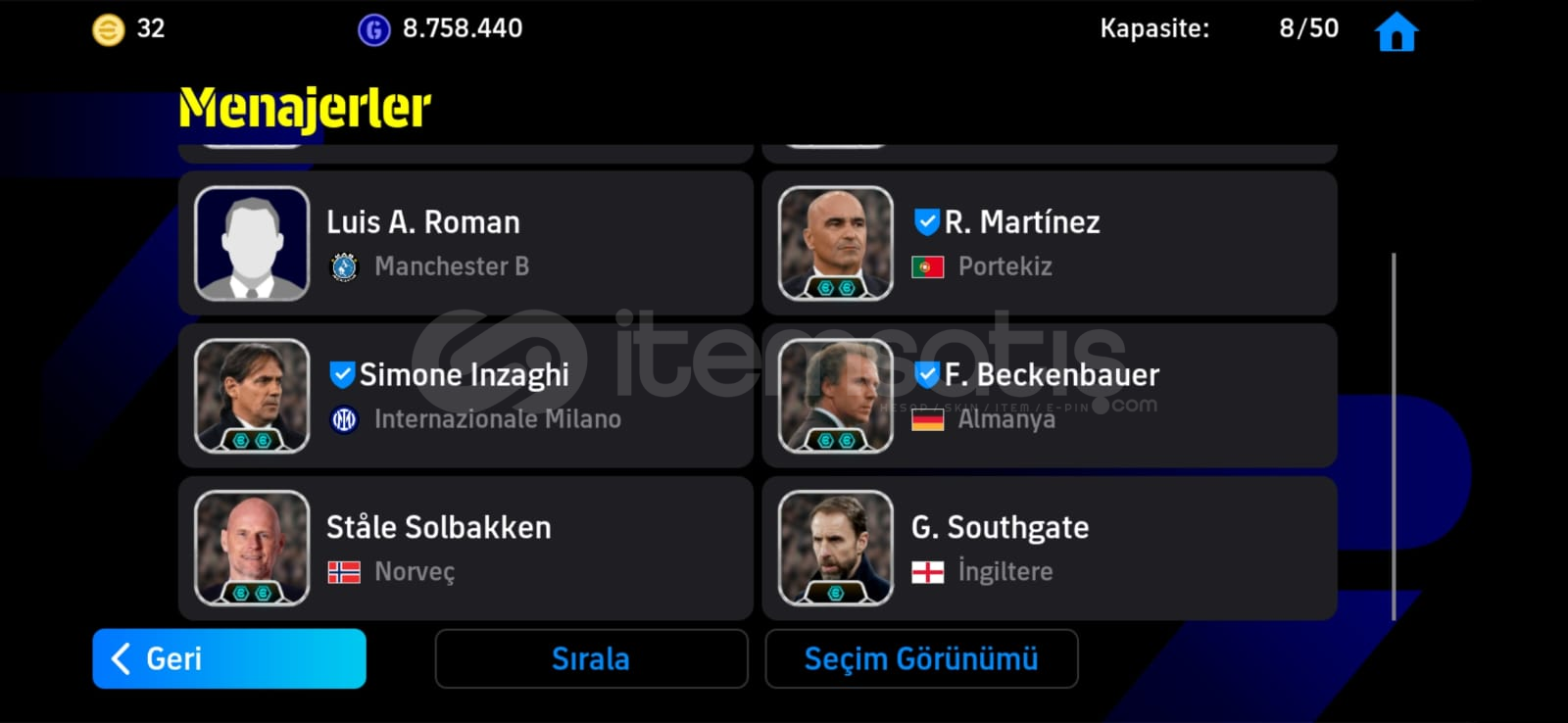Screen dimensions: 1568x723
Task: Tap the Manchester B club badge
Action: point(344,266)
